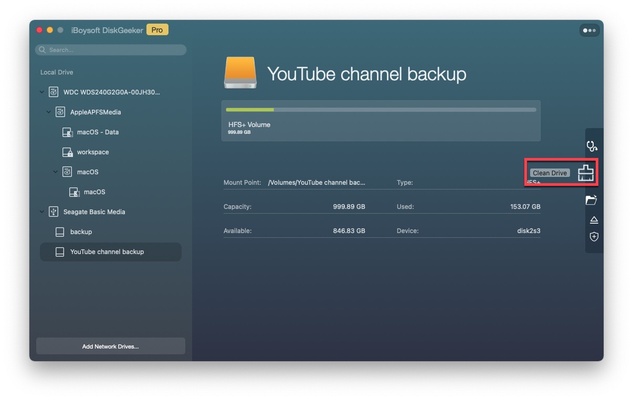Click the large orange drive icon
Viewport: 633px width, 400px height.
240,73
